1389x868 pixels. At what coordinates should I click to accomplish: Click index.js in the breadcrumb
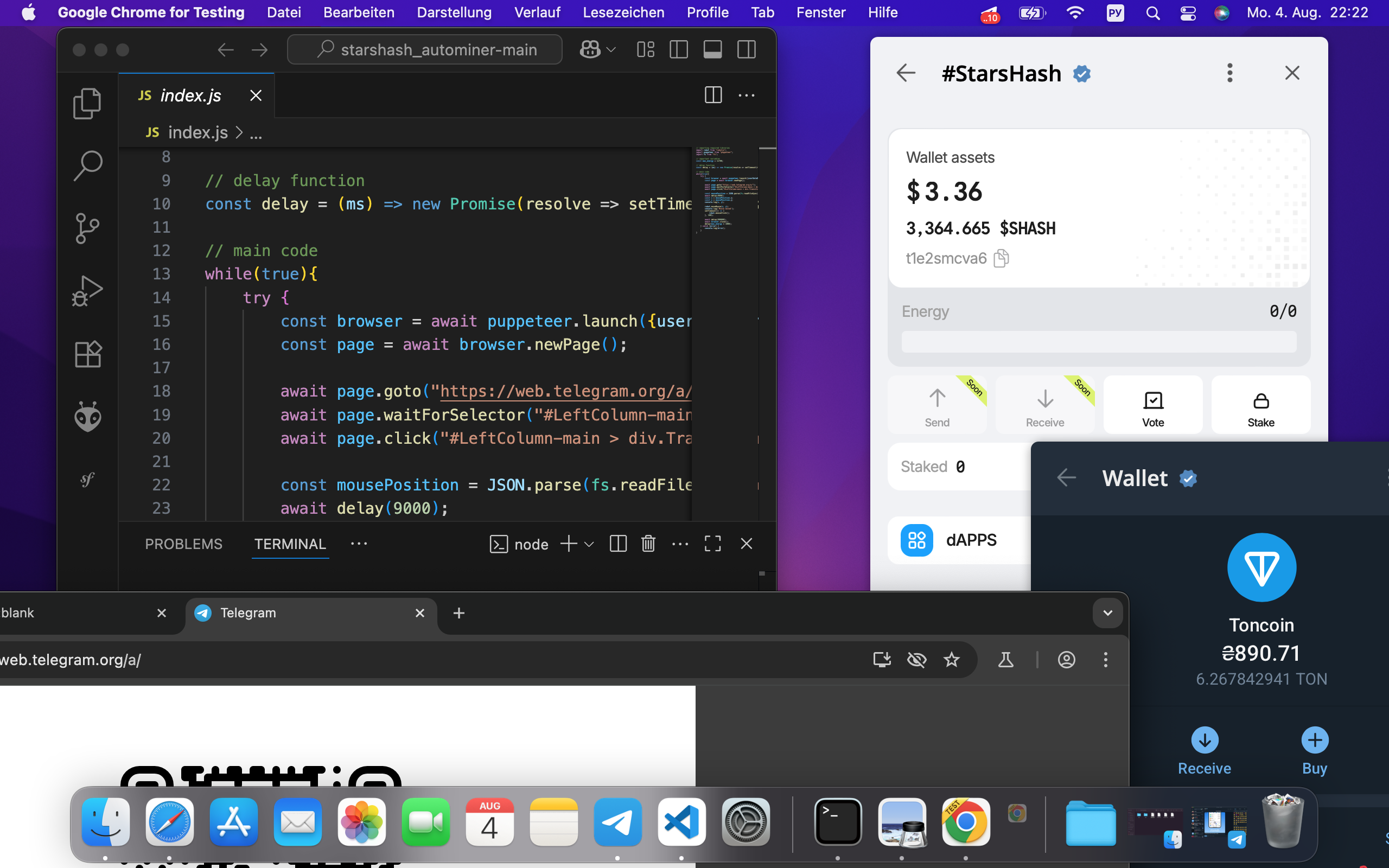[x=197, y=132]
